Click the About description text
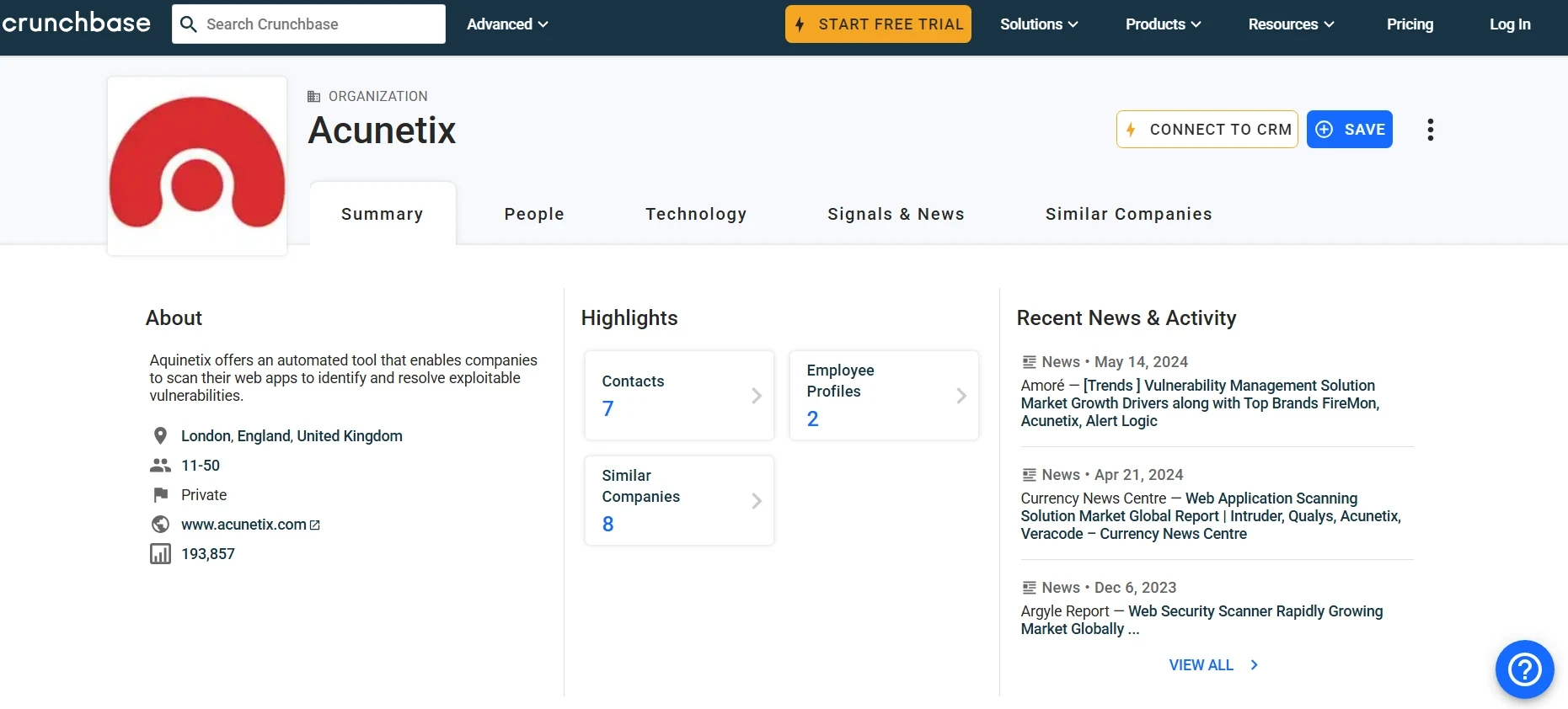Image resolution: width=1568 pixels, height=709 pixels. pos(344,378)
